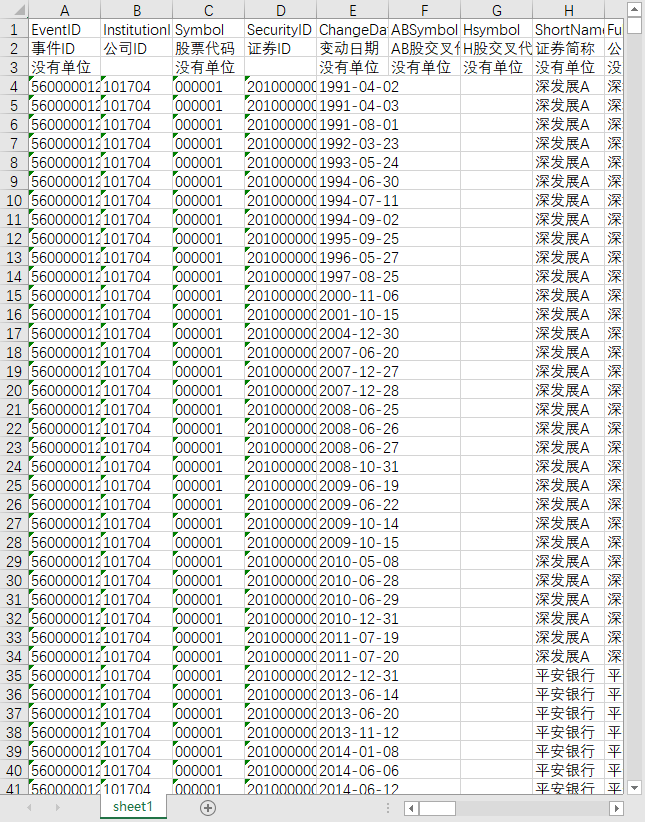Click 平安银行 in row 35
Screen dimensions: 645x822
click(x=568, y=675)
